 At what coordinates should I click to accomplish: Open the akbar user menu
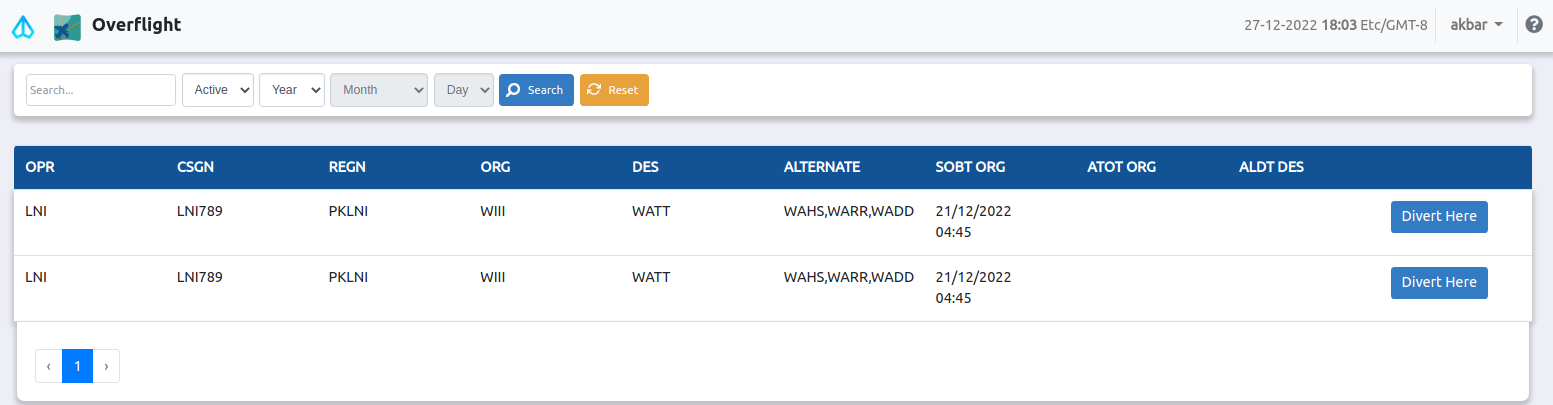(1476, 25)
